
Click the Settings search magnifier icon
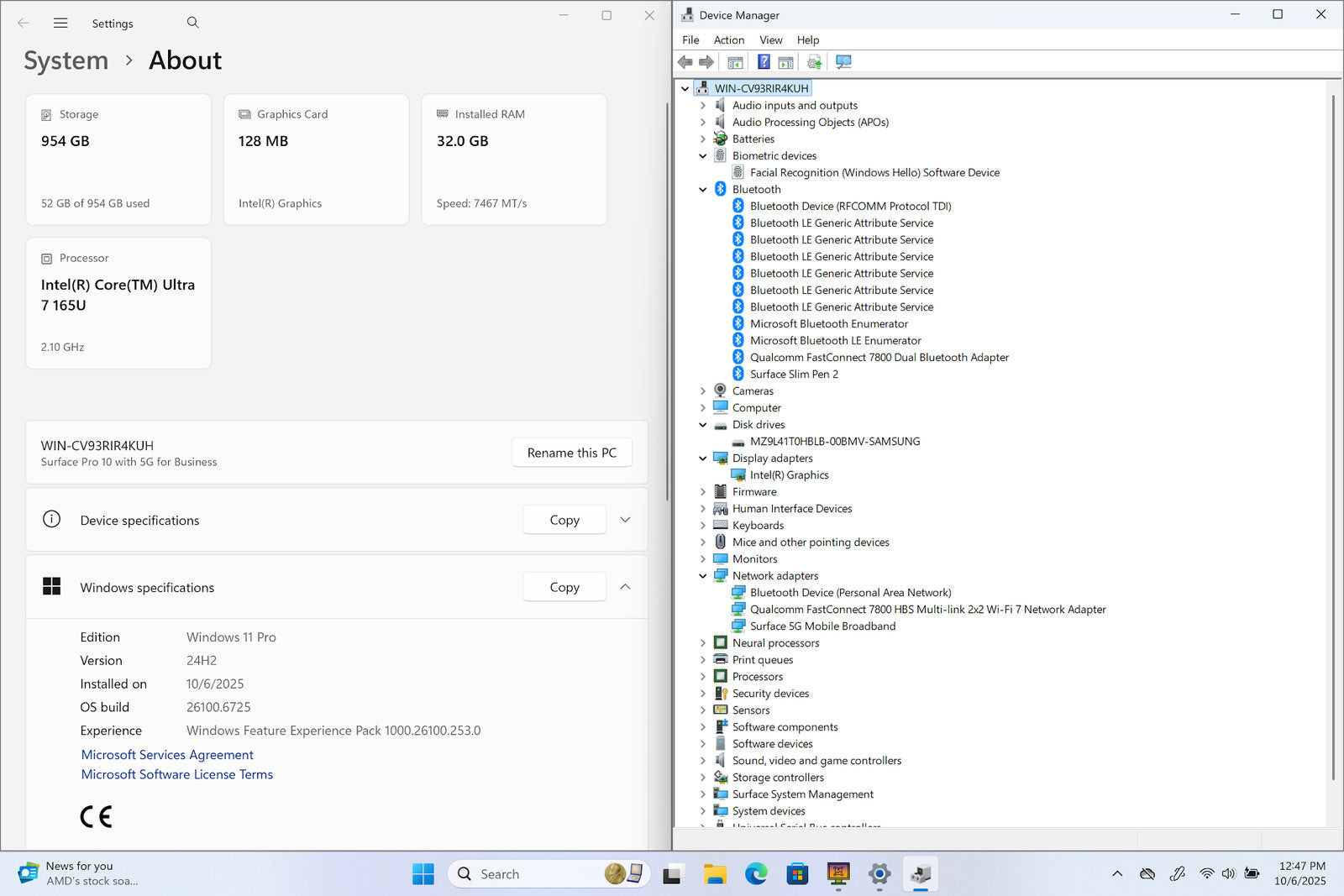pyautogui.click(x=192, y=23)
